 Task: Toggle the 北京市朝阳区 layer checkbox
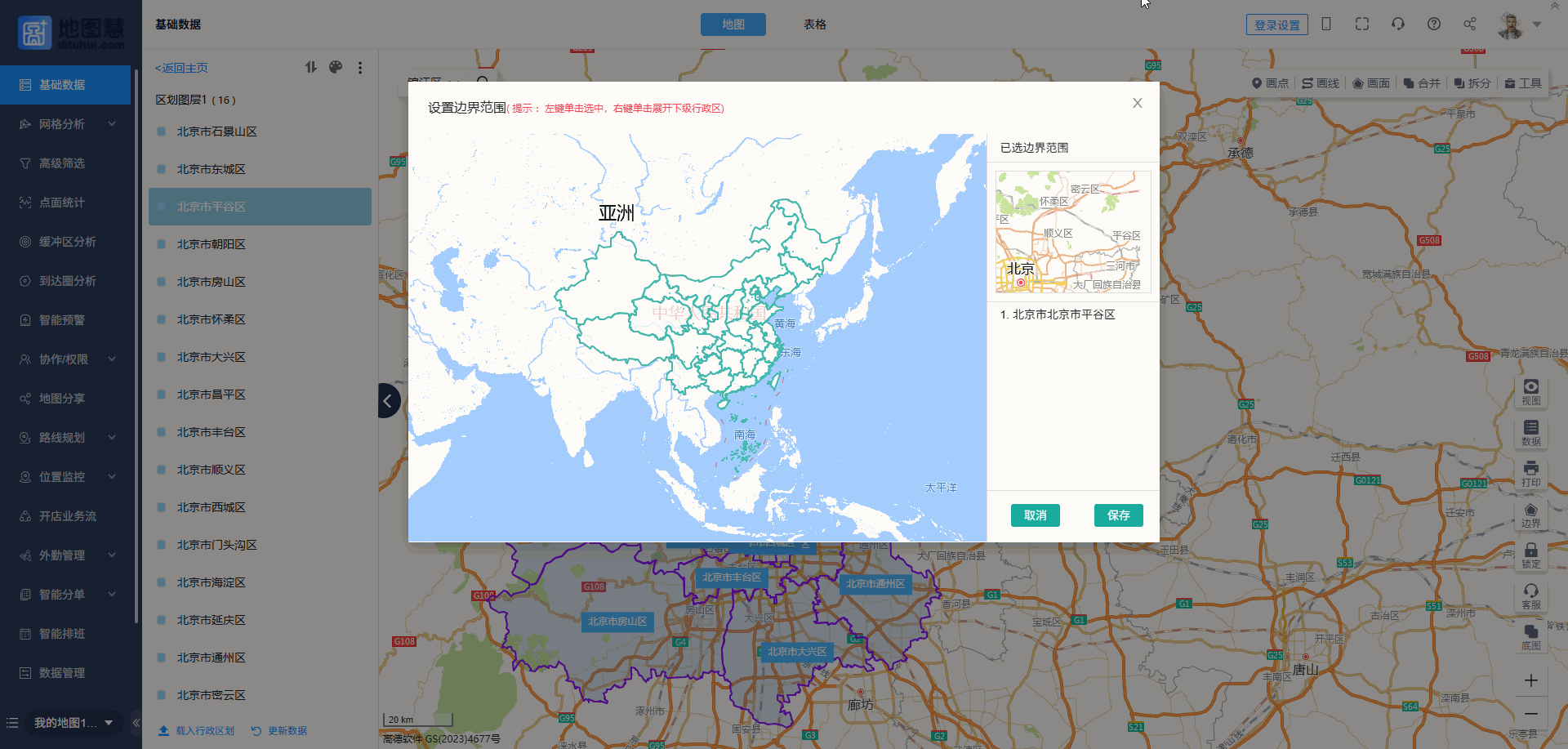(x=162, y=244)
